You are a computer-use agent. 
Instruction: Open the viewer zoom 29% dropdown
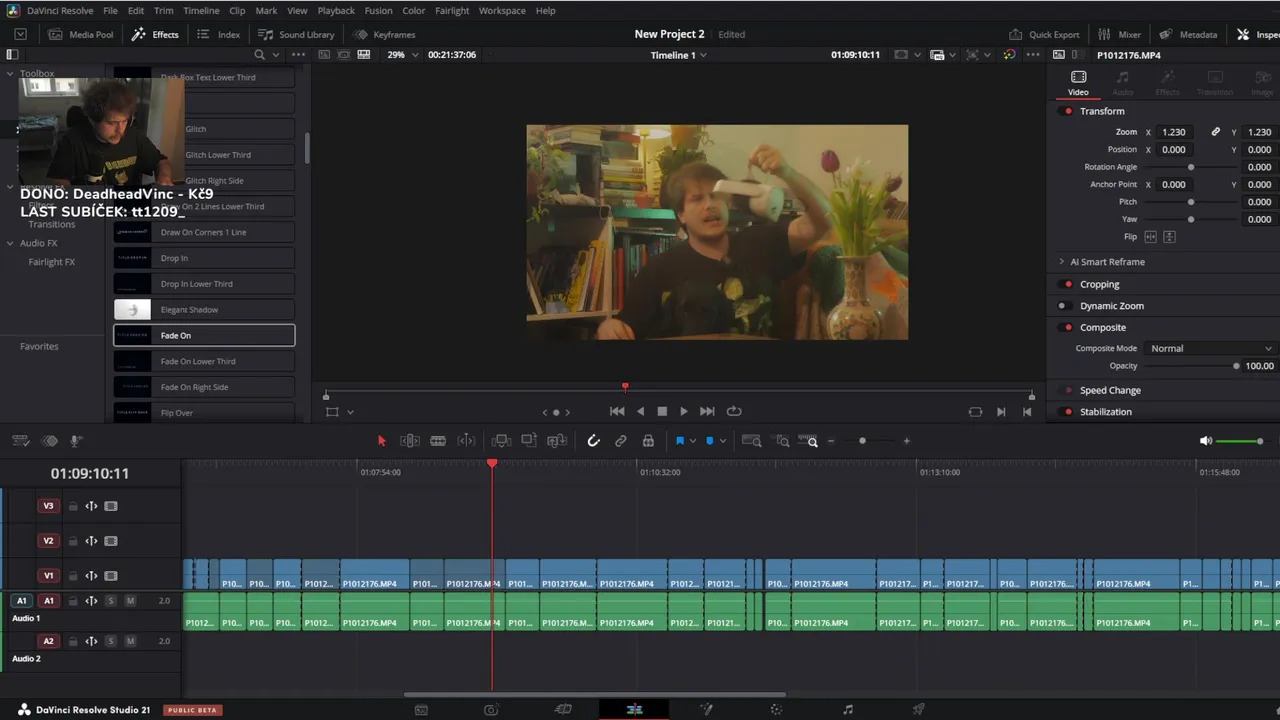pyautogui.click(x=402, y=55)
